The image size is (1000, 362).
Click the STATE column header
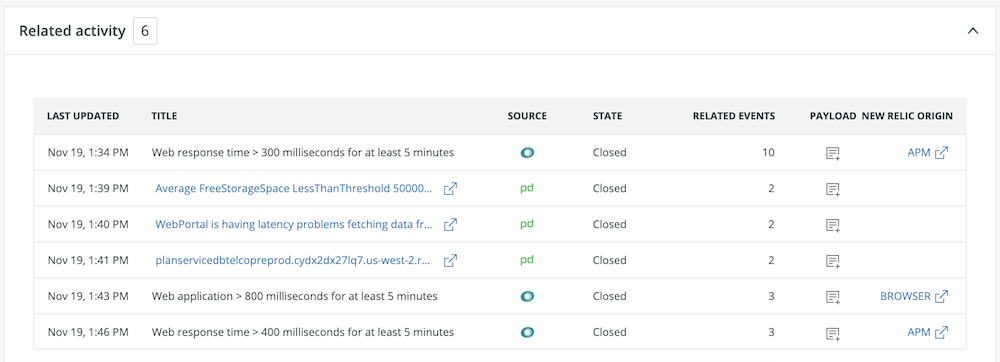607,116
